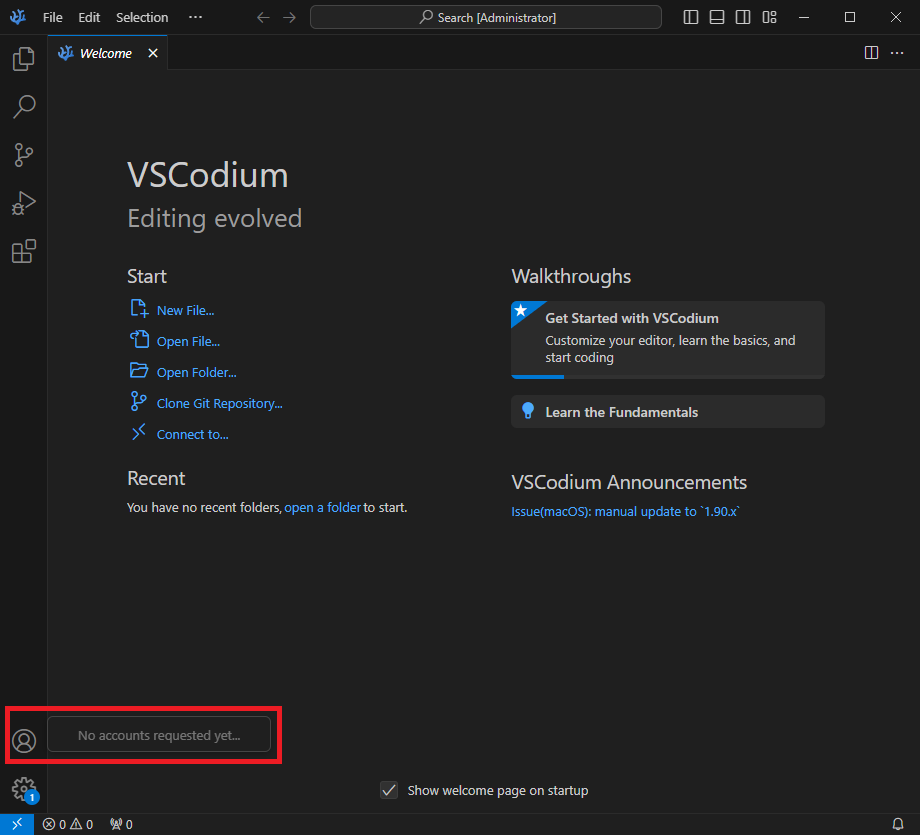Screen dimensions: 920x835
Task: Open Get Started with VSCodium walkthrough
Action: [668, 340]
